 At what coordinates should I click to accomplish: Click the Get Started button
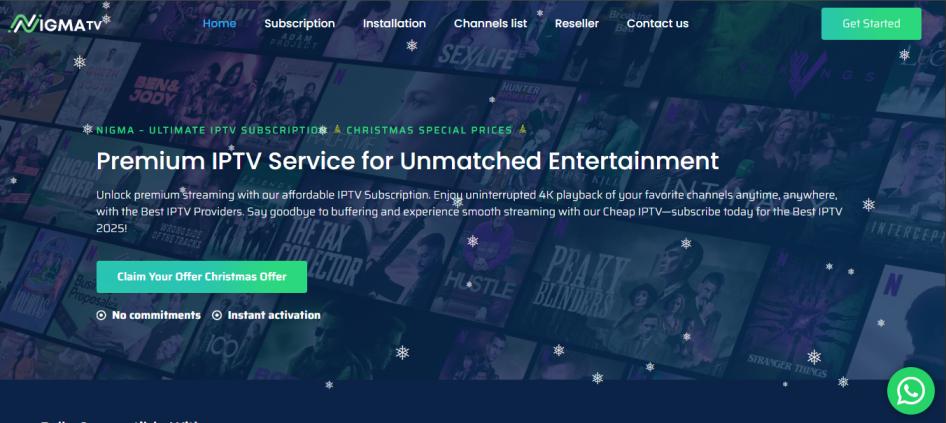[871, 24]
